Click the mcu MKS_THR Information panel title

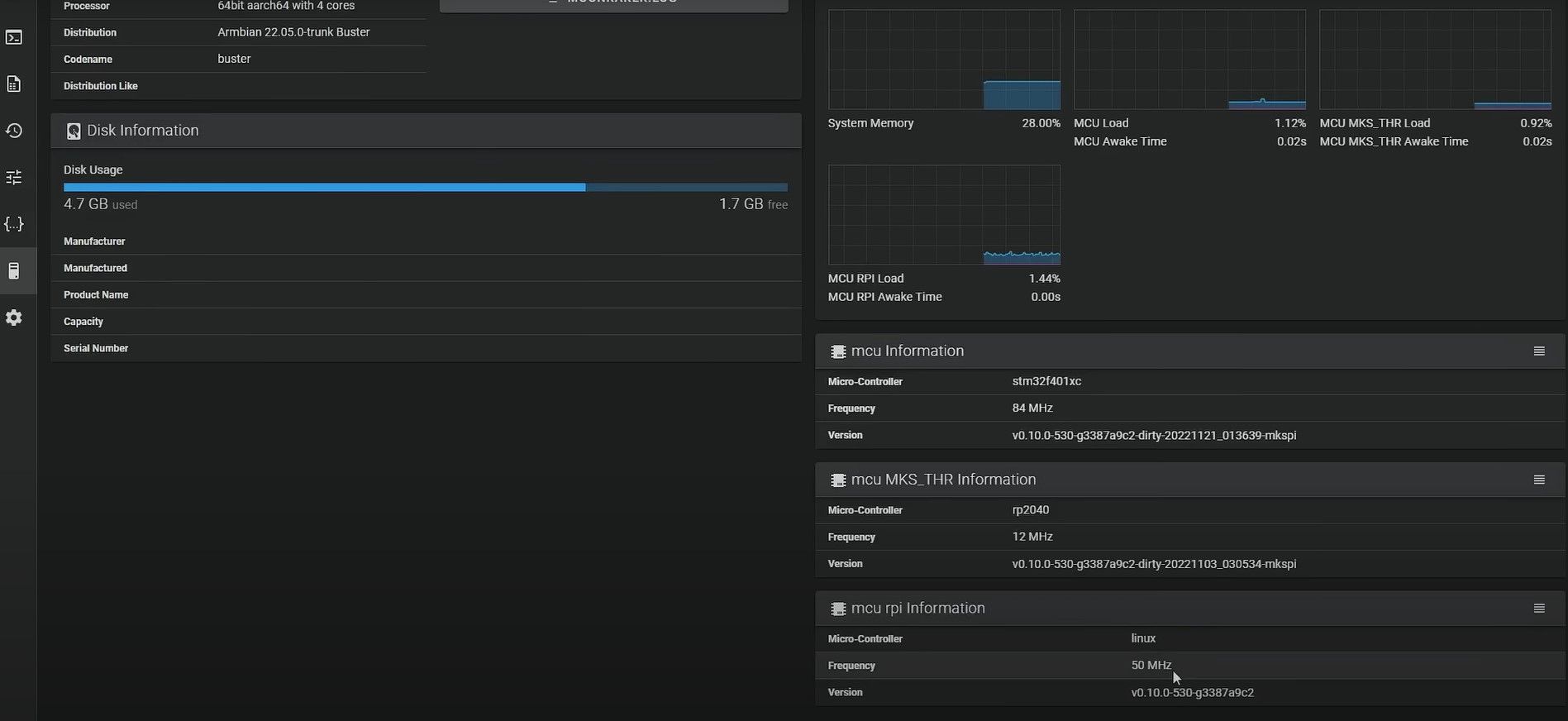(943, 480)
